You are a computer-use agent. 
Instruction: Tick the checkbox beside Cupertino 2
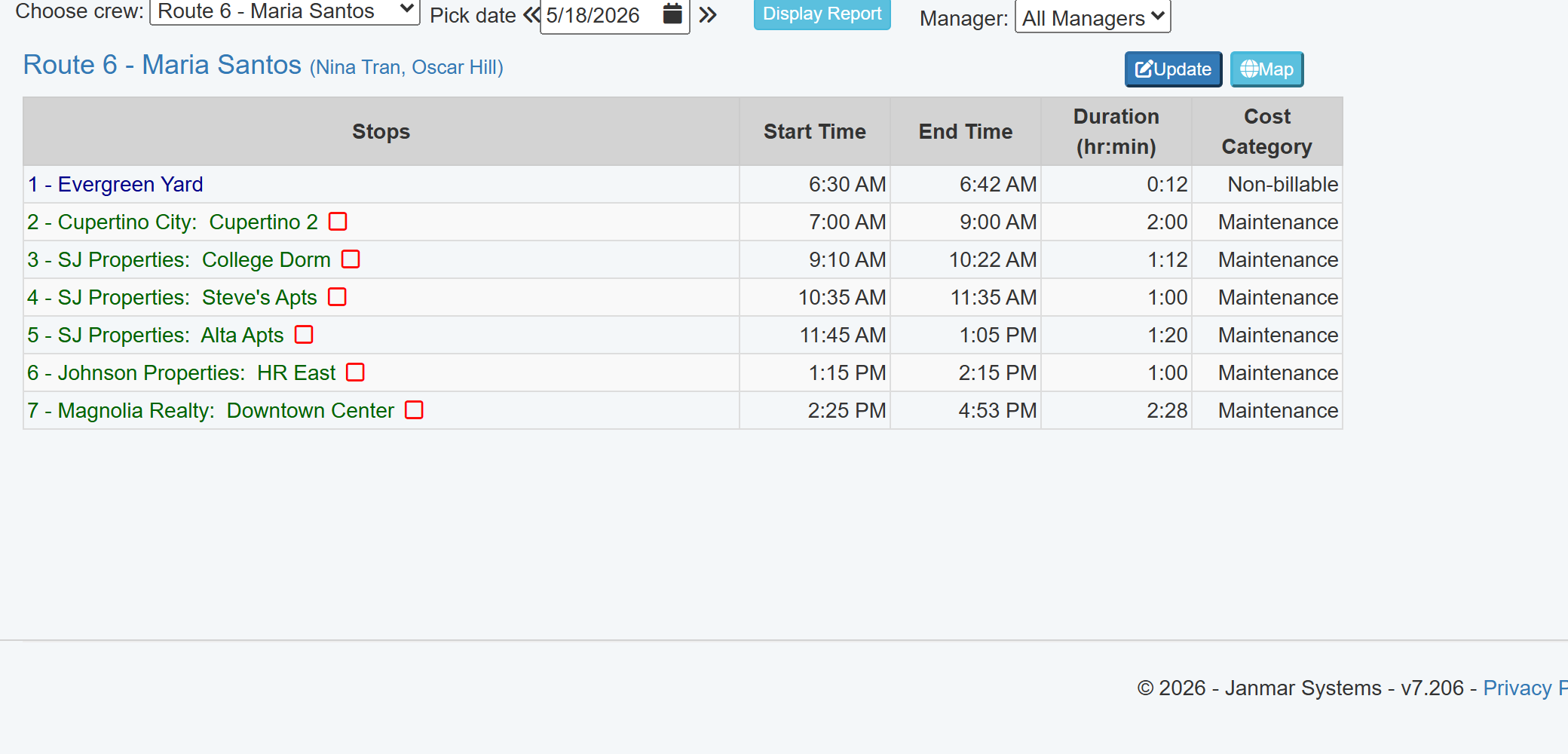[x=338, y=222]
